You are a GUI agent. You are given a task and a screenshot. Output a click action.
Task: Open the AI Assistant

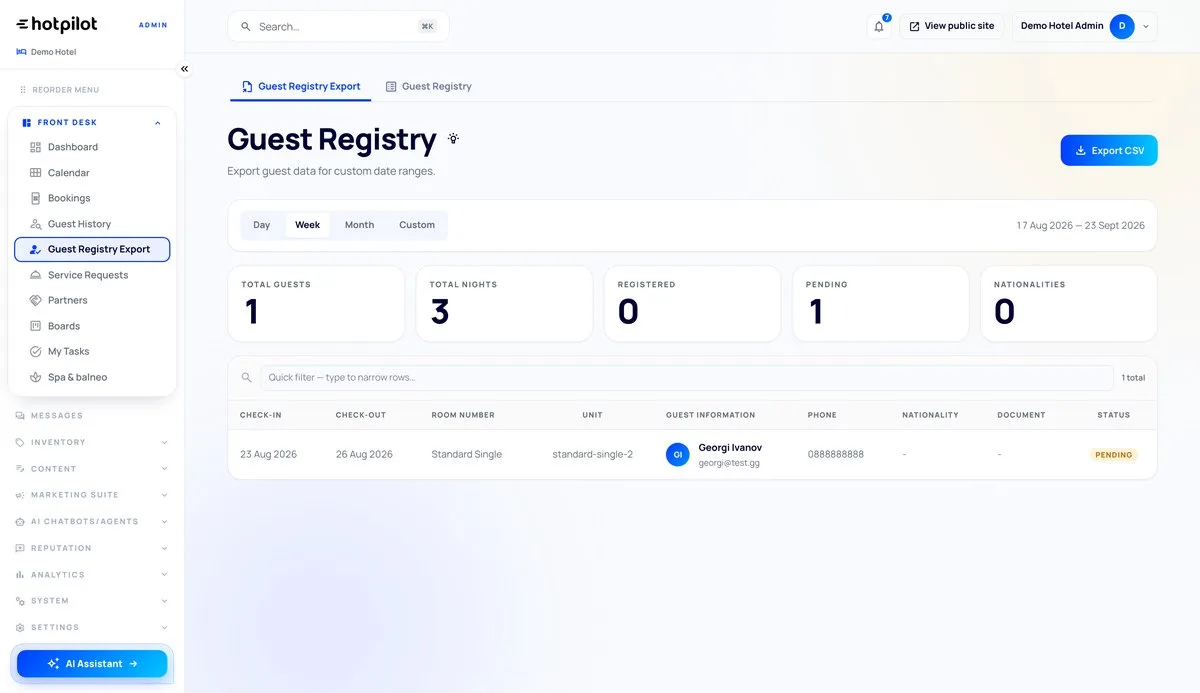(92, 664)
